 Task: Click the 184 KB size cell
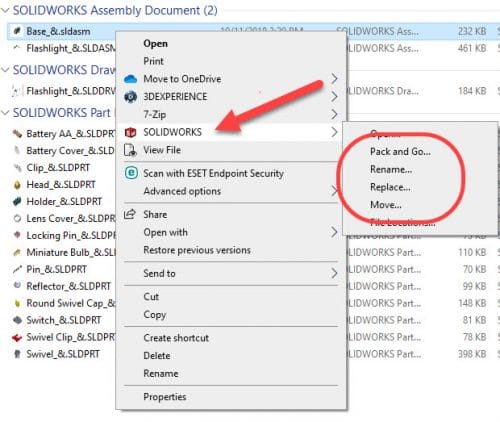click(x=472, y=91)
